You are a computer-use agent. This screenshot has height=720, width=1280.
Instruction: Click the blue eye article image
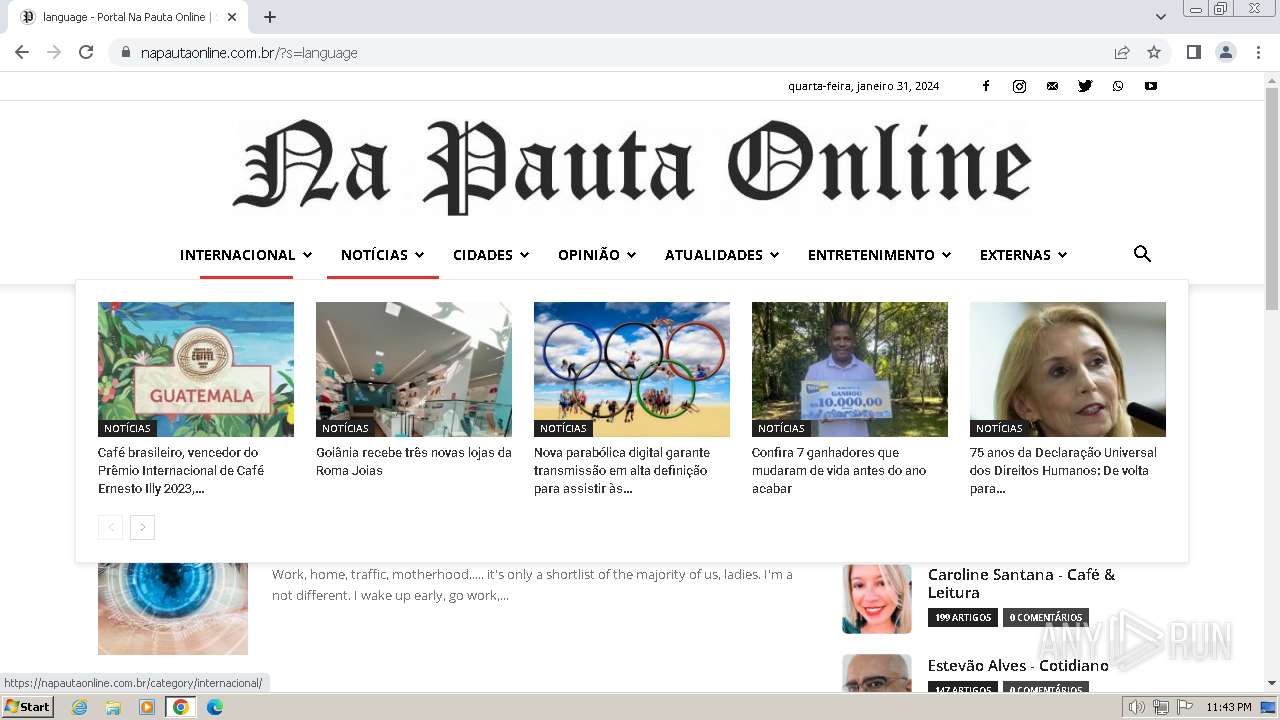point(173,609)
